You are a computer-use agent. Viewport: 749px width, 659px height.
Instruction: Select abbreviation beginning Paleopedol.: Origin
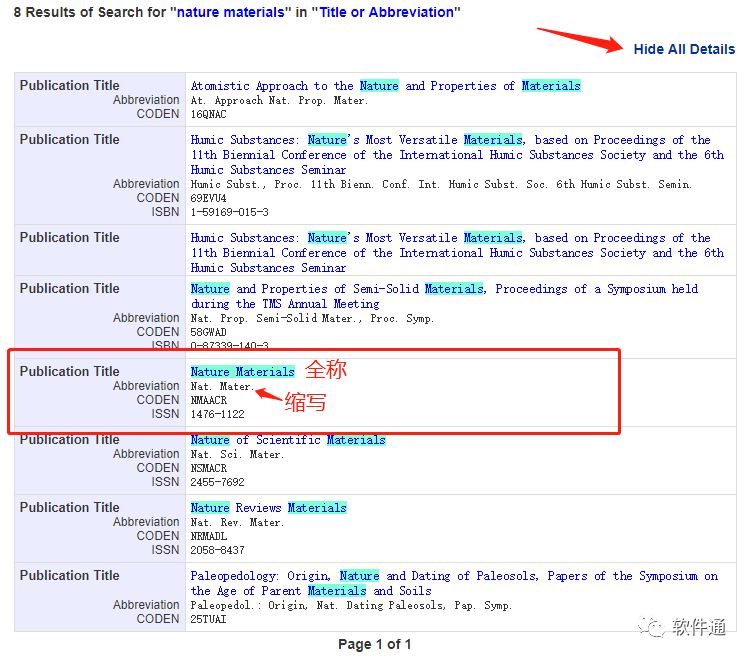pyautogui.click(x=351, y=606)
